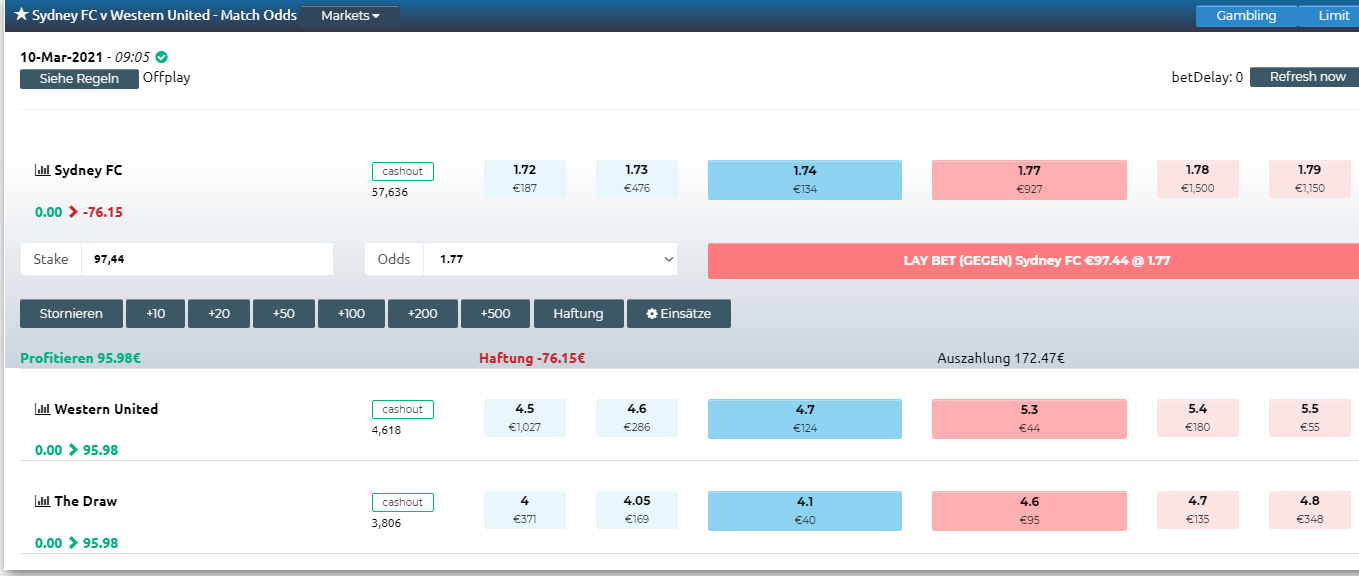Viewport: 1359px width, 576px height.
Task: Select The Draw lay odds 4.7
Action: [1198, 510]
